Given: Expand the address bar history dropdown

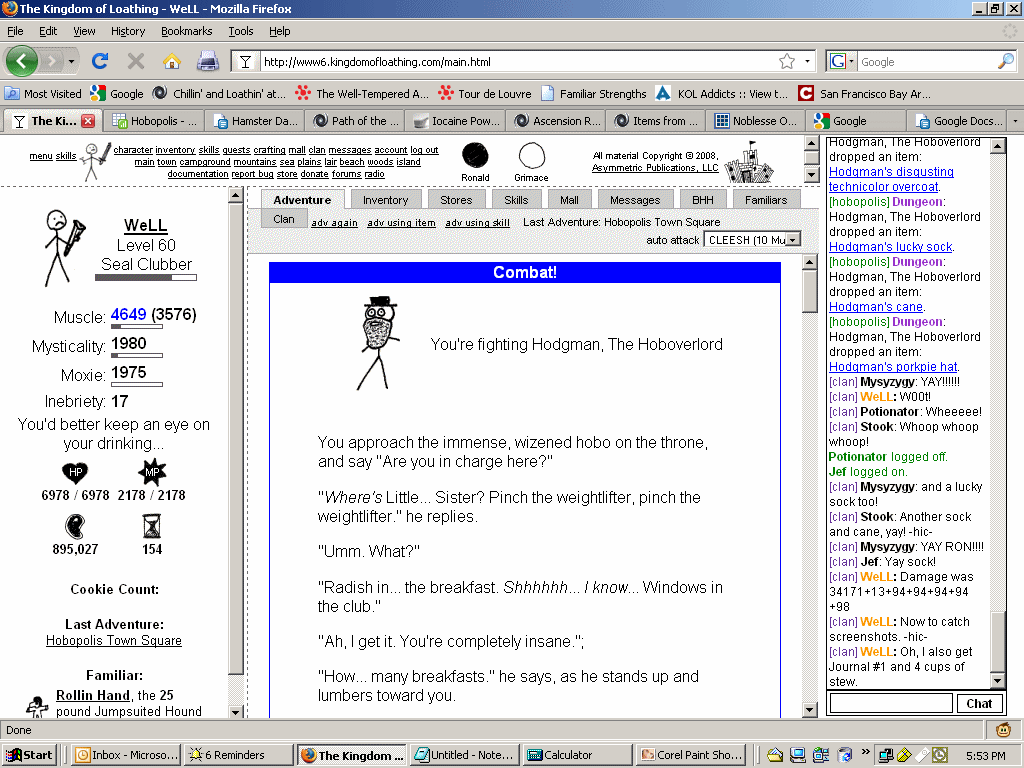Looking at the screenshot, I should click(808, 62).
